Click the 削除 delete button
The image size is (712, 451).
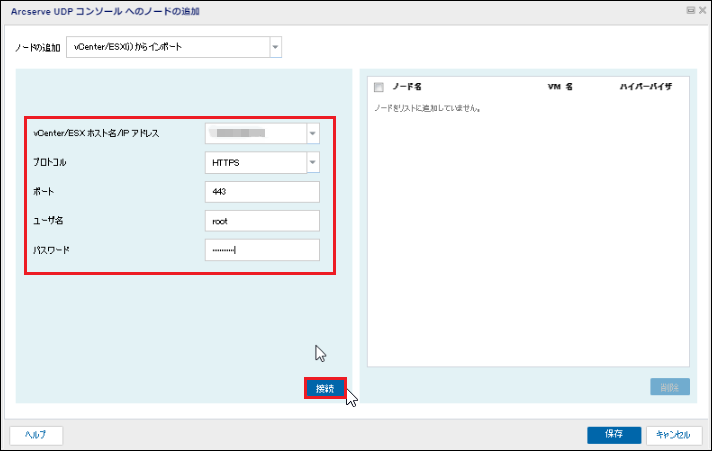point(670,387)
